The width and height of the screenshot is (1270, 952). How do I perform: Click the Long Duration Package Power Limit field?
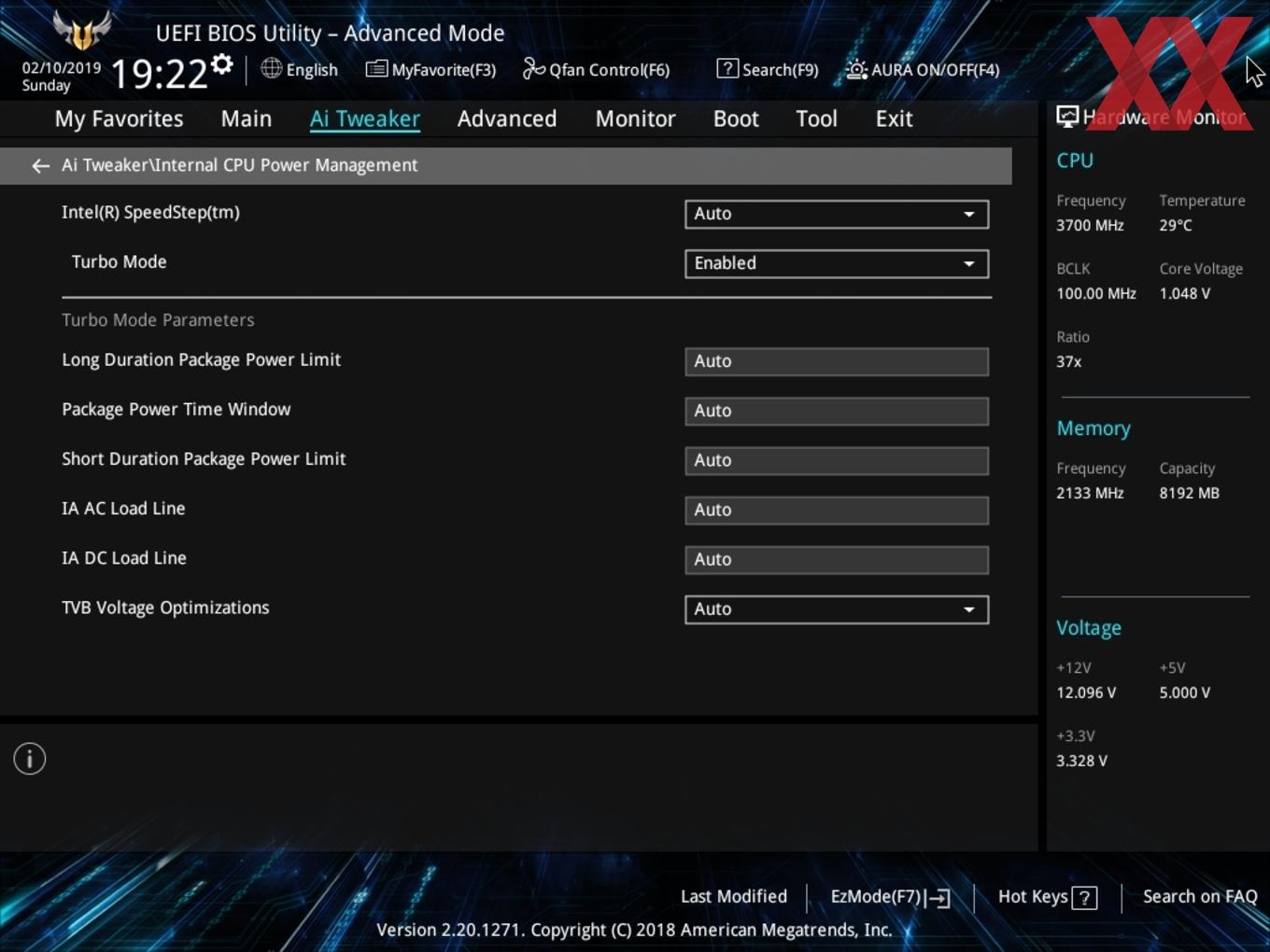(x=837, y=361)
